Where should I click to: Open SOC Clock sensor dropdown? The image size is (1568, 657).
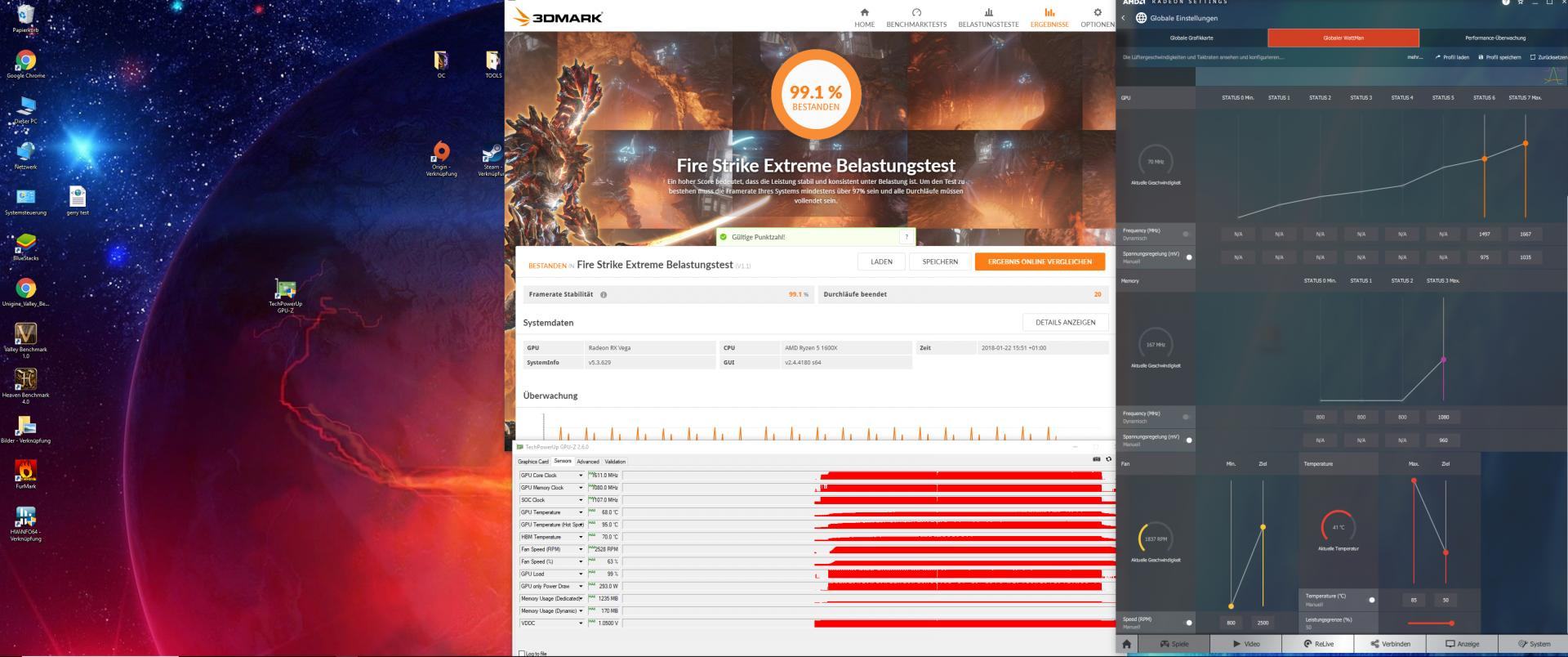[581, 500]
